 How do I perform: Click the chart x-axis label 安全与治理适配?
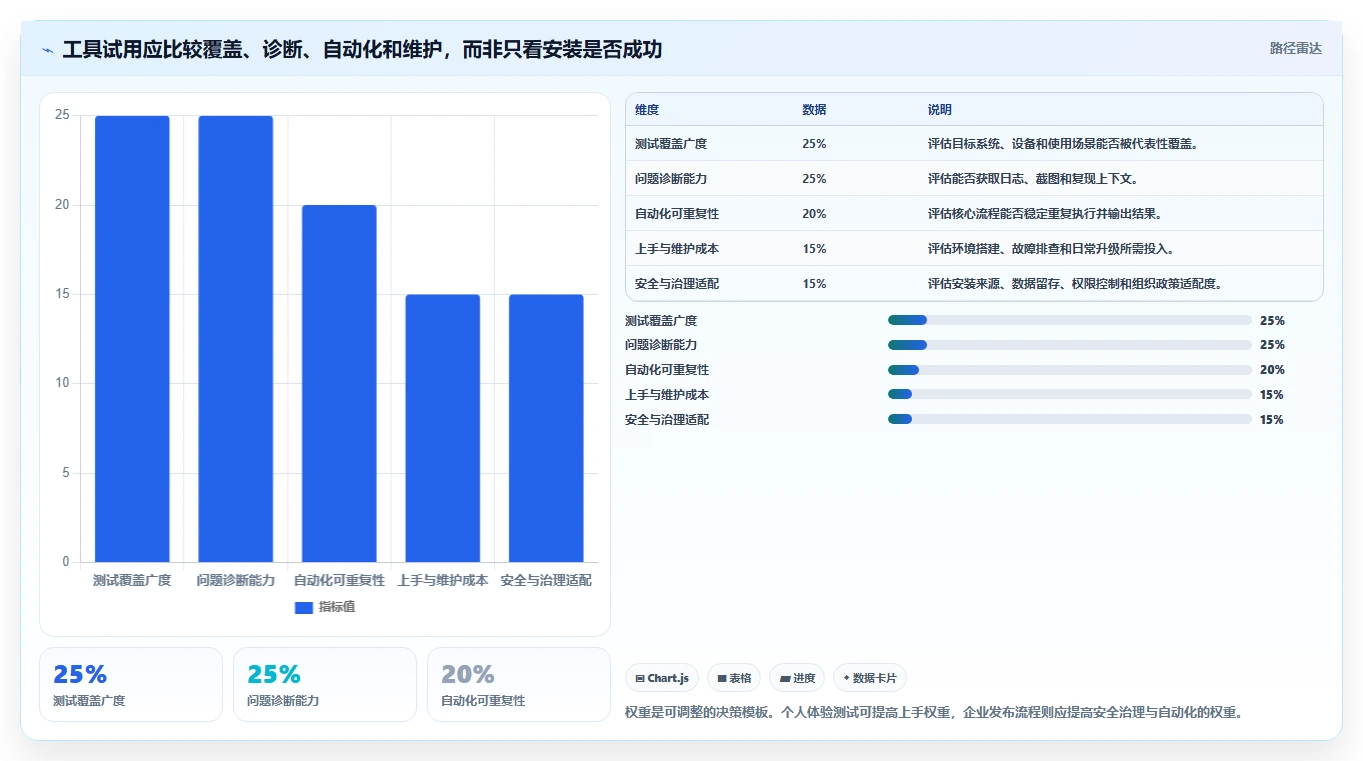tap(546, 580)
